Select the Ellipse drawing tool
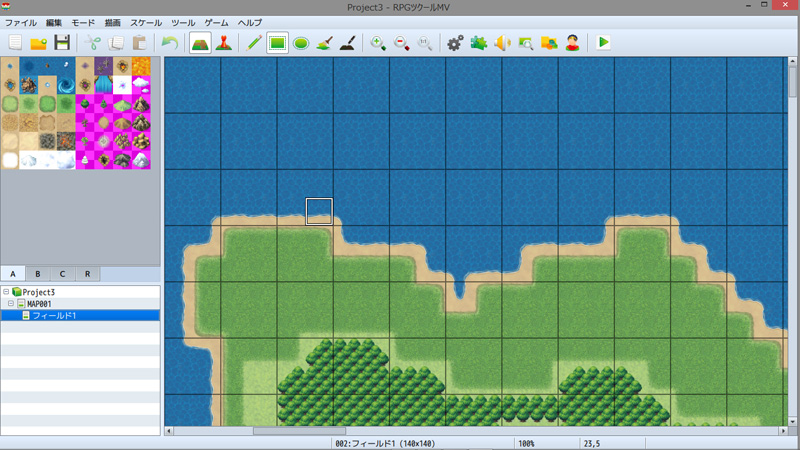800x450 pixels. point(301,43)
